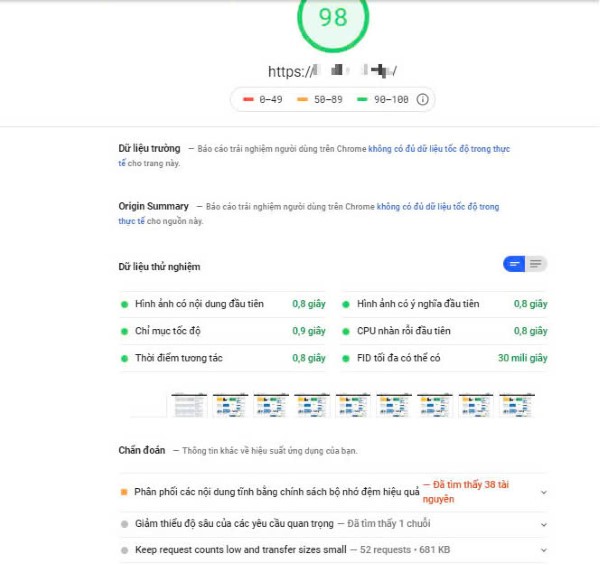Click 'CPU nhàn rỗi đầu tiên' metric
This screenshot has height=565, width=600.
[x=444, y=331]
